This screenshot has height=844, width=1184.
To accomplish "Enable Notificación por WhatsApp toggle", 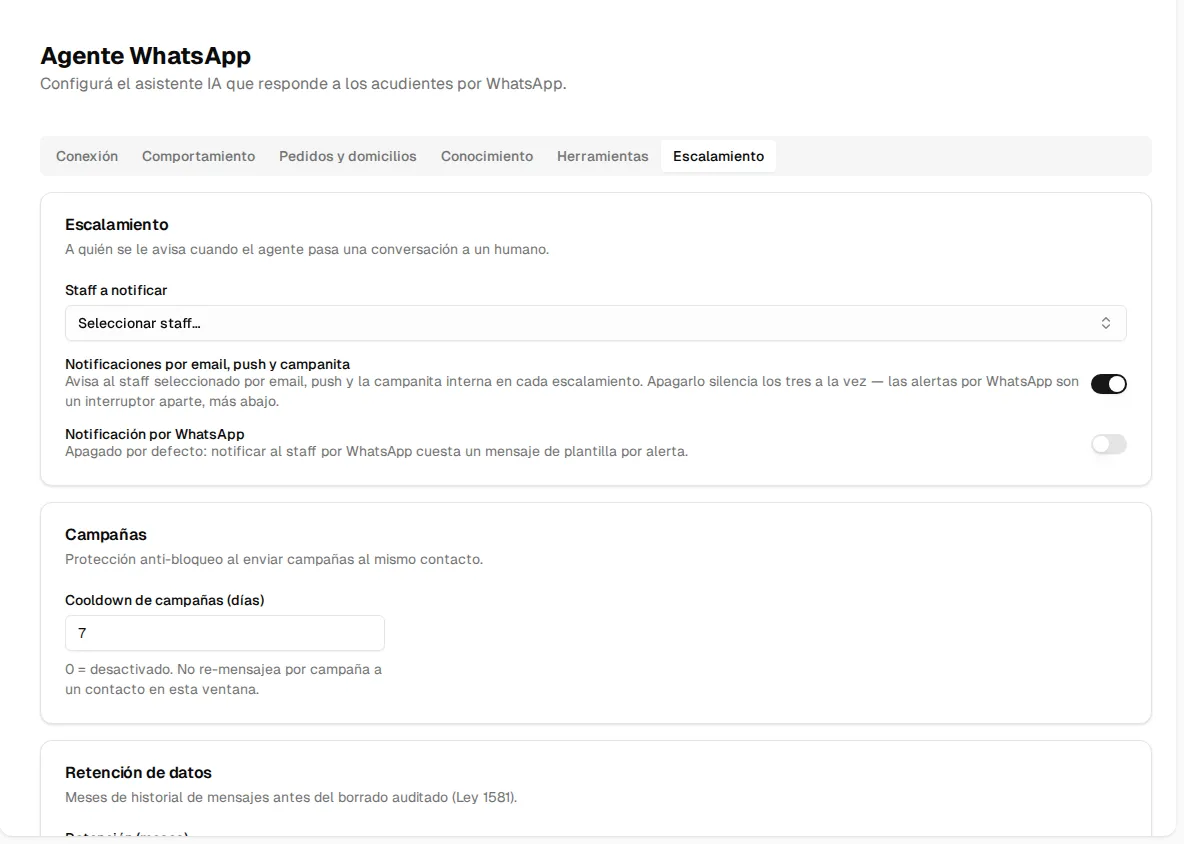I will tap(1108, 444).
